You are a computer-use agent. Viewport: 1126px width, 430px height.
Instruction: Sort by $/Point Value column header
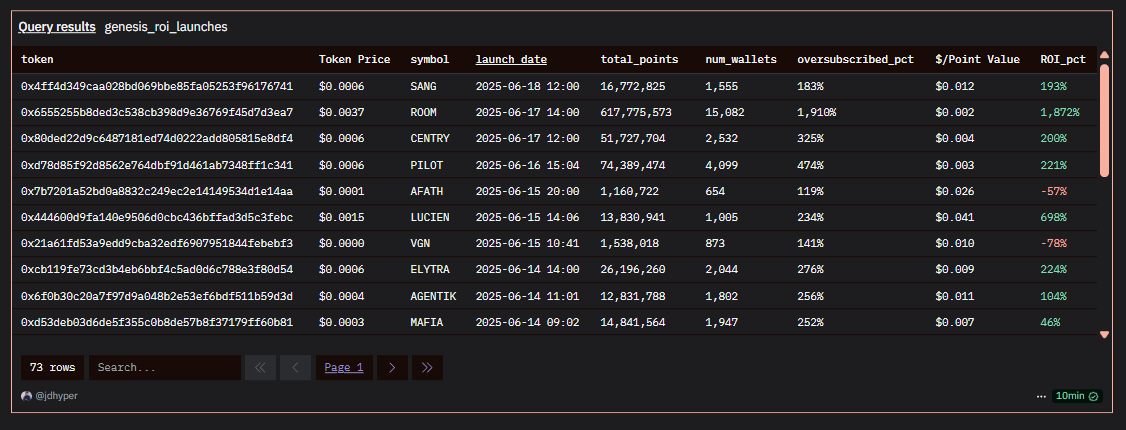pos(977,60)
